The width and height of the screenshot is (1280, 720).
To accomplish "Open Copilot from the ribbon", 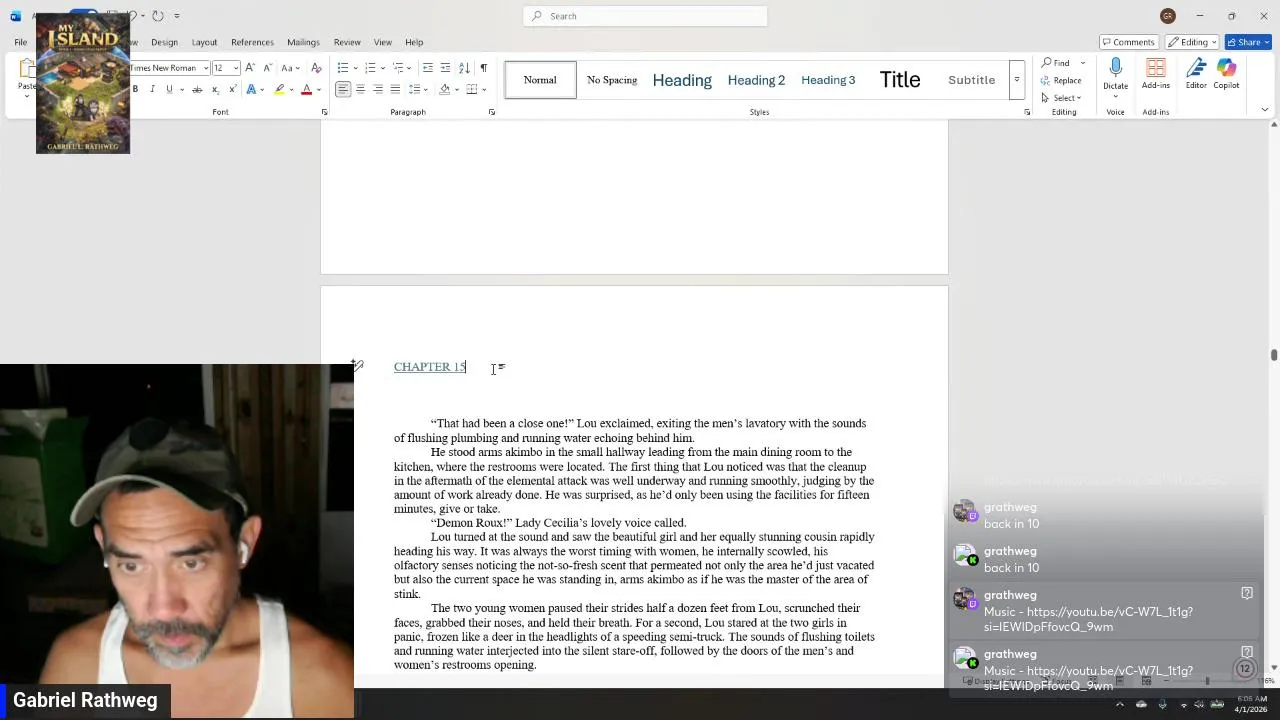I will (x=1227, y=73).
